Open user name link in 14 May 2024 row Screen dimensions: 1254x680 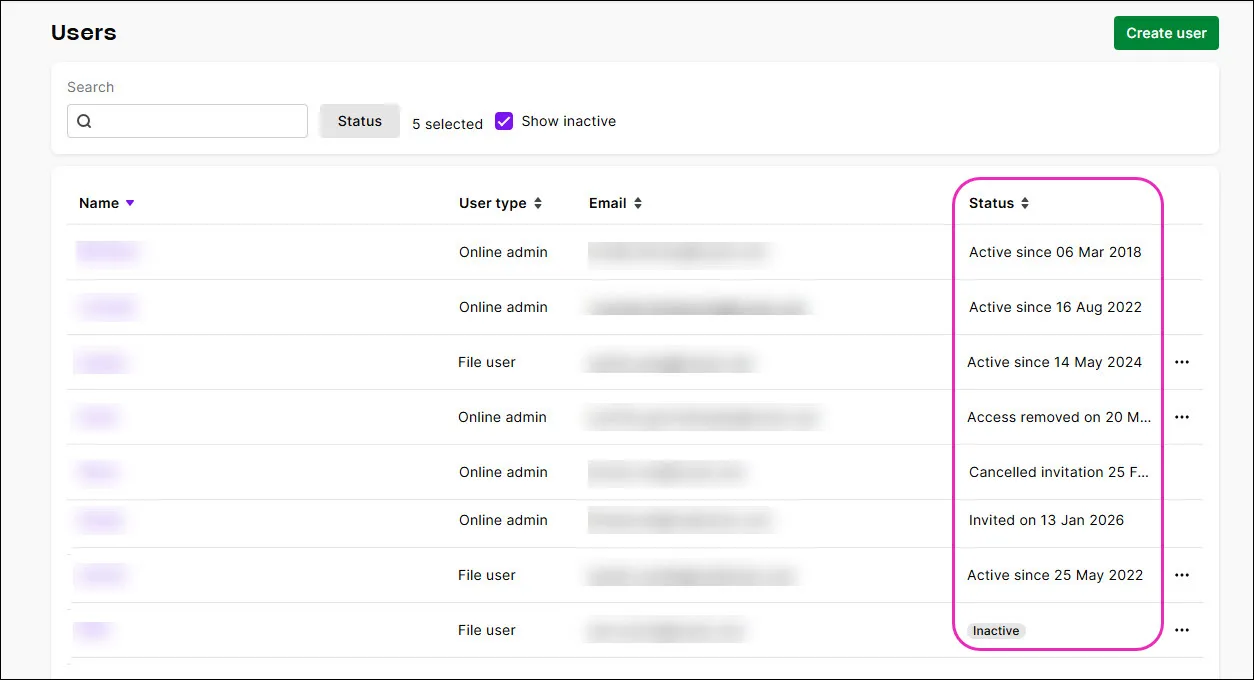click(101, 362)
